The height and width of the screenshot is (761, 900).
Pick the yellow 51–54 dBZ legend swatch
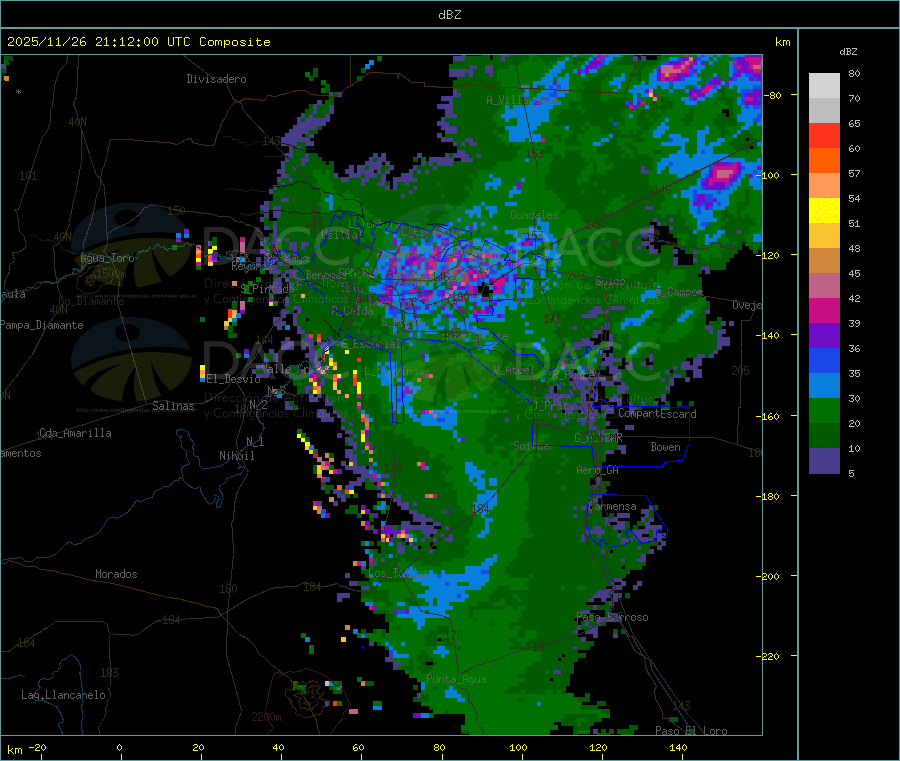824,211
